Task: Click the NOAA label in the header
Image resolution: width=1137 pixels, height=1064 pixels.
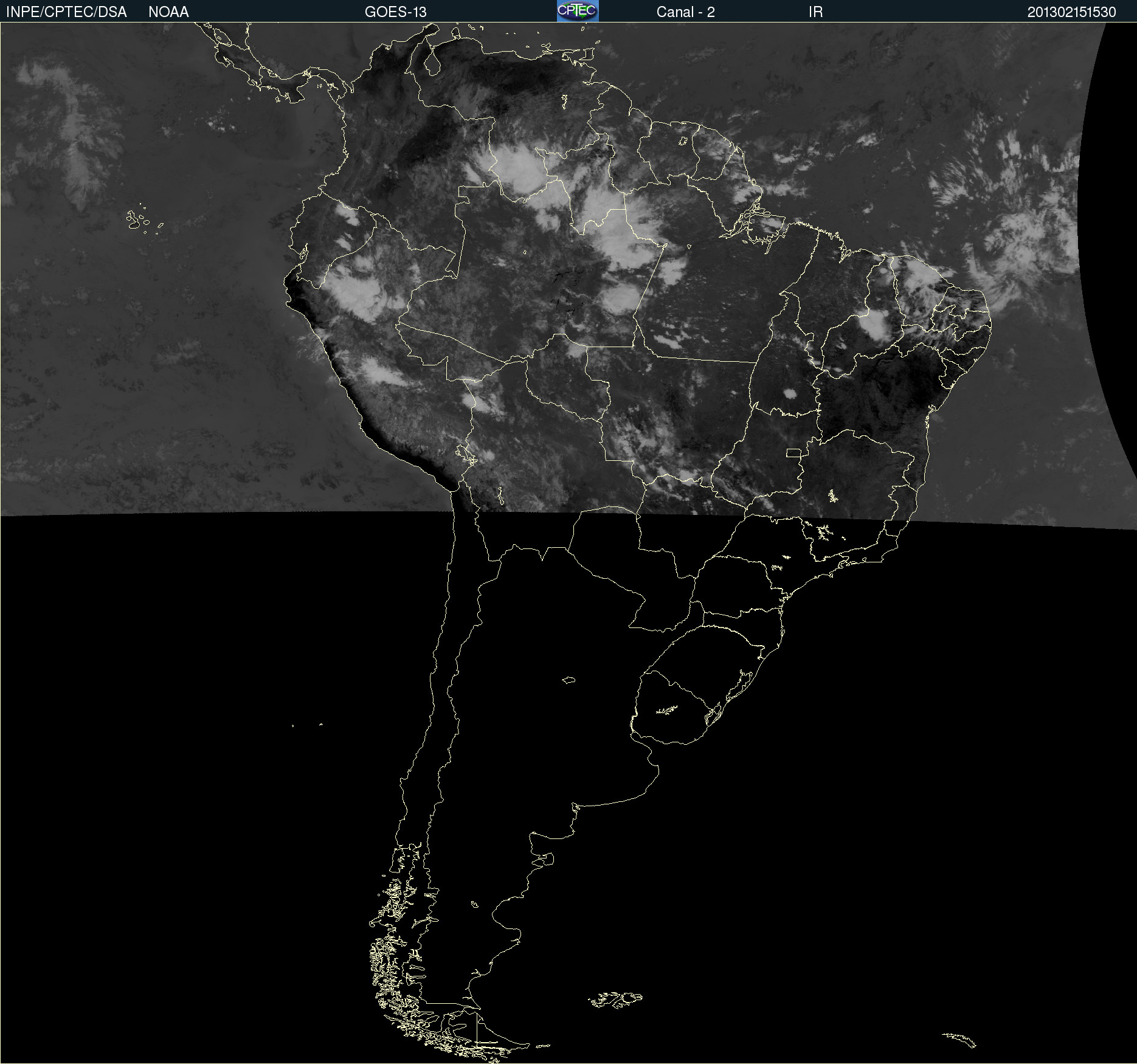Action: [168, 12]
